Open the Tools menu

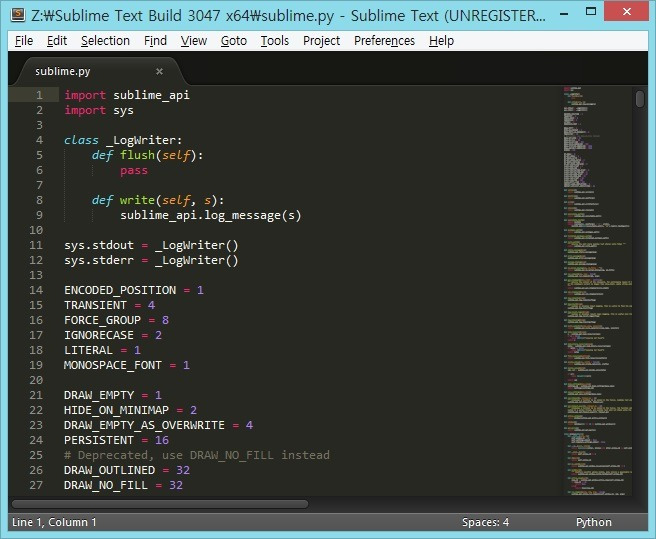(275, 41)
